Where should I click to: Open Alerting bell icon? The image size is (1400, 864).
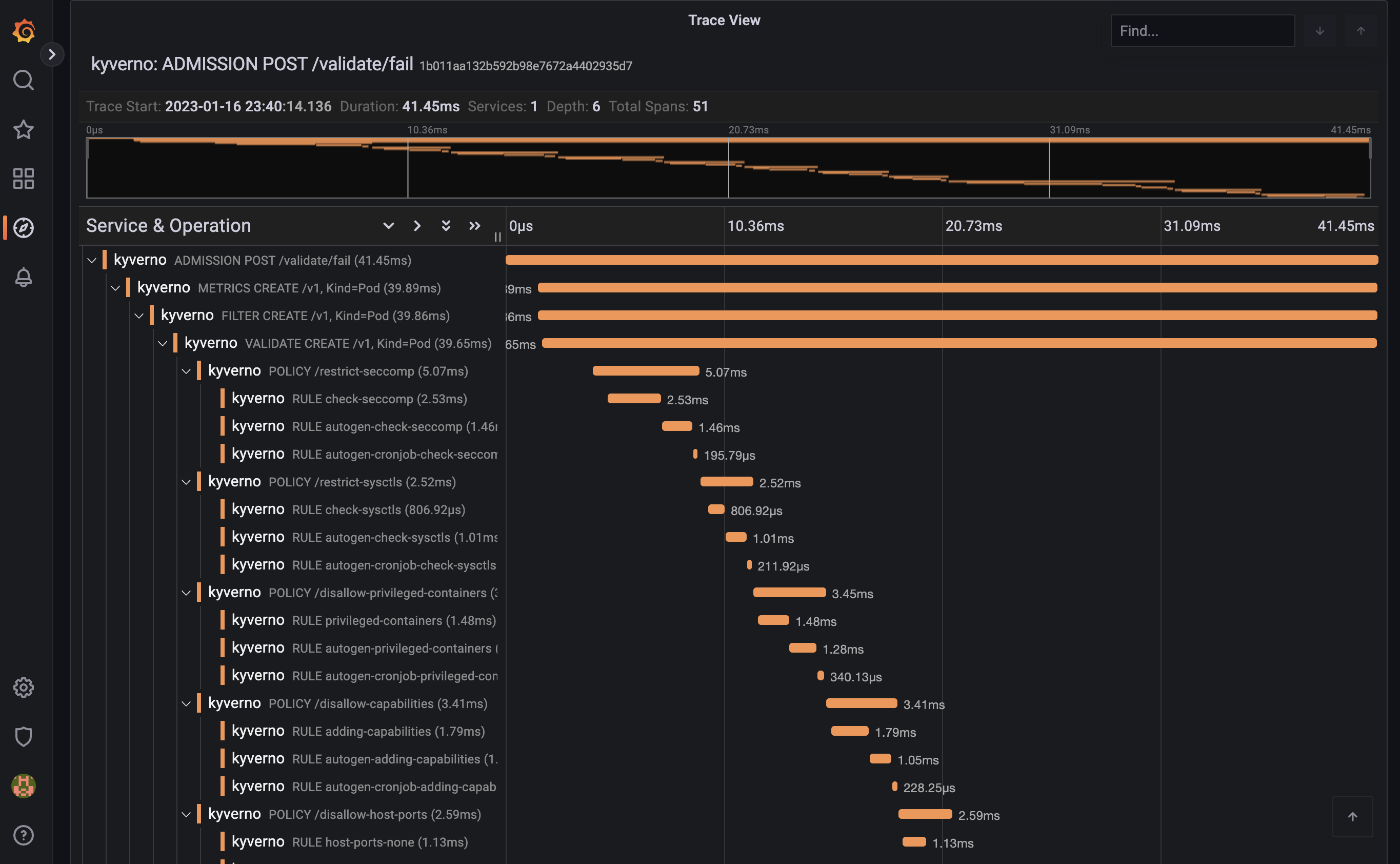[24, 277]
